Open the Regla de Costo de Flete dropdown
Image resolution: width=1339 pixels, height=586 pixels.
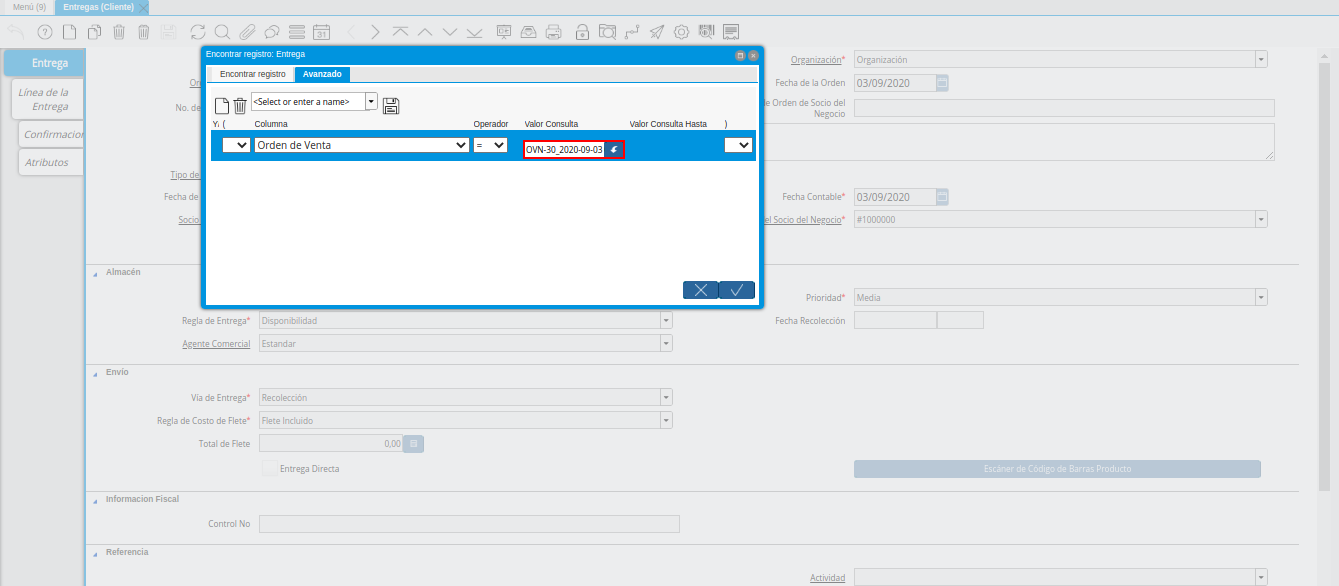click(x=666, y=420)
